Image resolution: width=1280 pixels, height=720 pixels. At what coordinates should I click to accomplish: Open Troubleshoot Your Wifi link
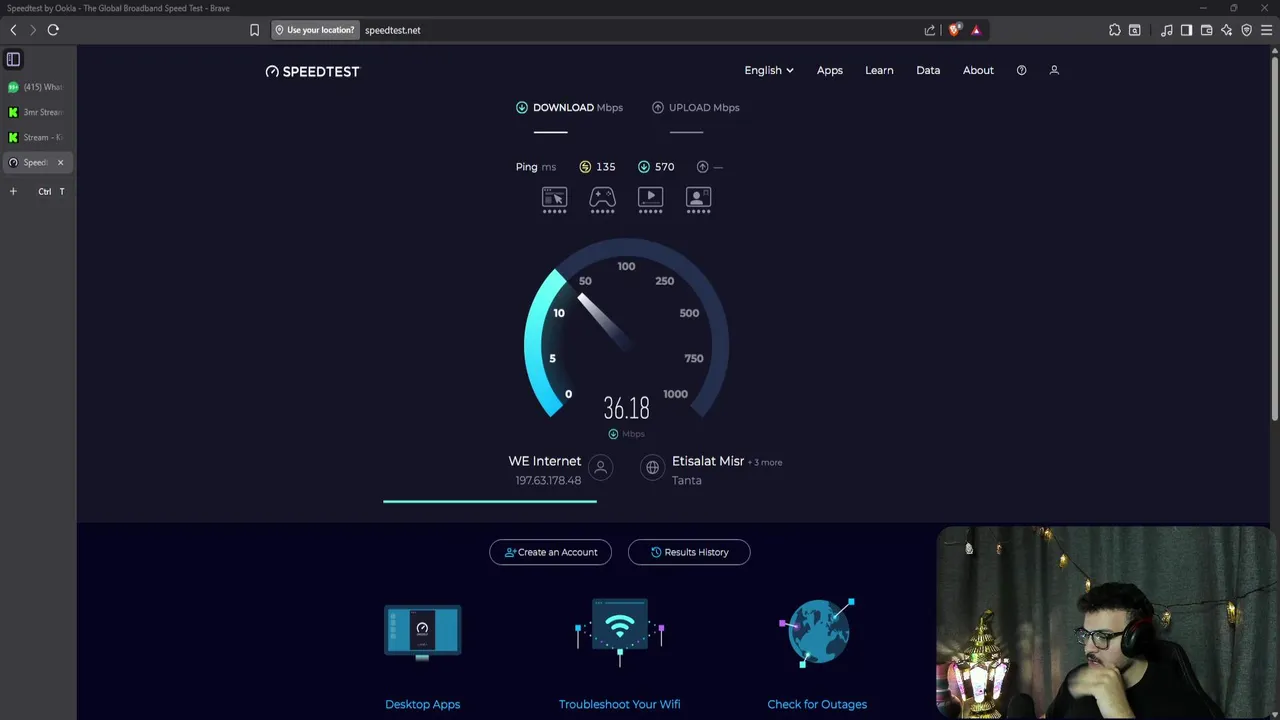click(x=619, y=704)
